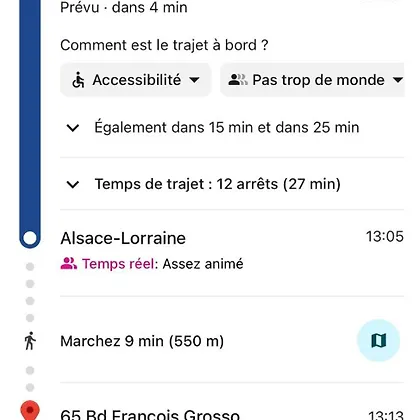Viewport: 420px width, 420px height.
Task: Open the walking map preview button
Action: click(x=378, y=340)
